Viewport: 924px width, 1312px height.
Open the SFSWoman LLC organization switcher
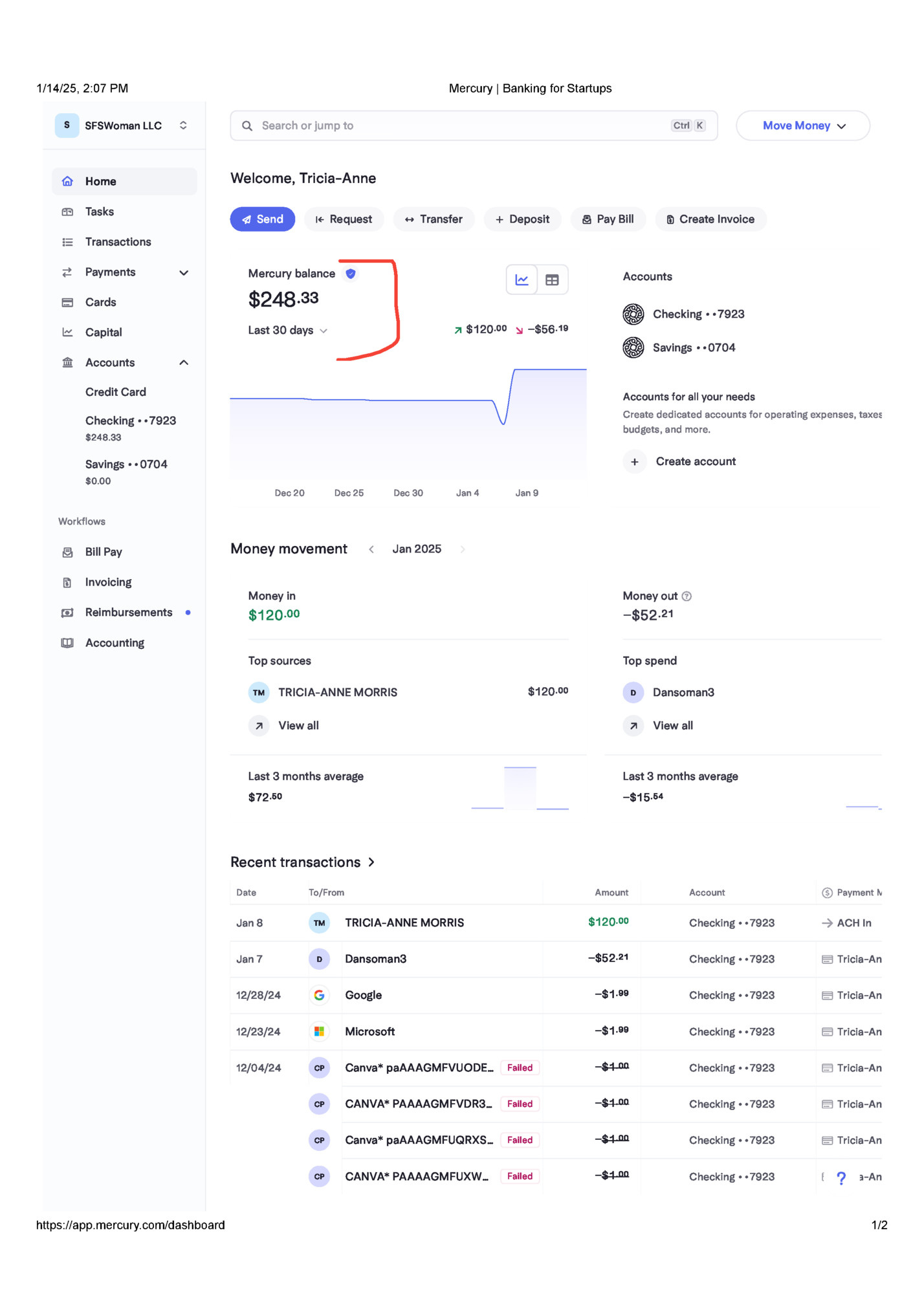pos(123,126)
